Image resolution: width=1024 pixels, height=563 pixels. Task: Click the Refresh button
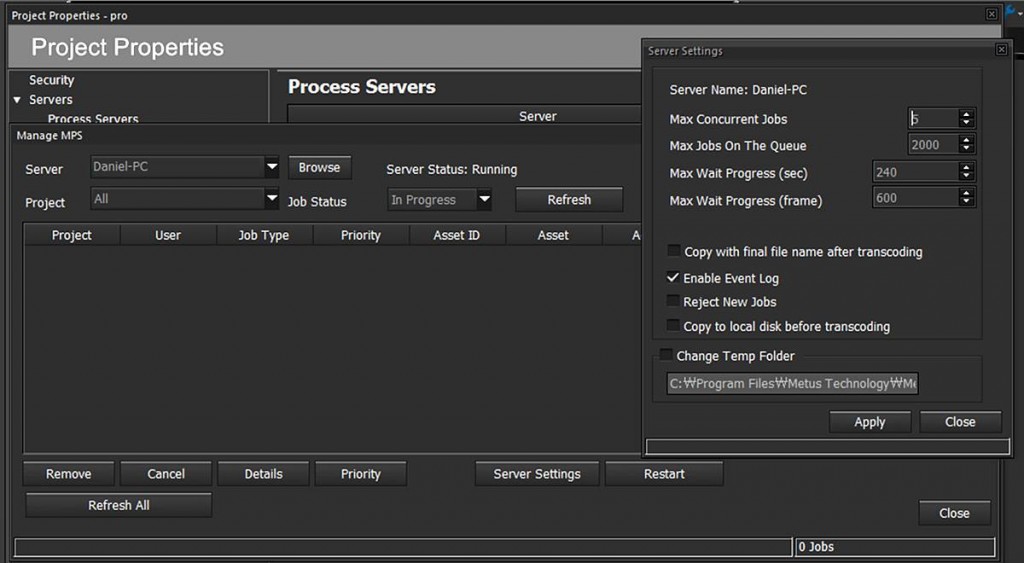569,199
